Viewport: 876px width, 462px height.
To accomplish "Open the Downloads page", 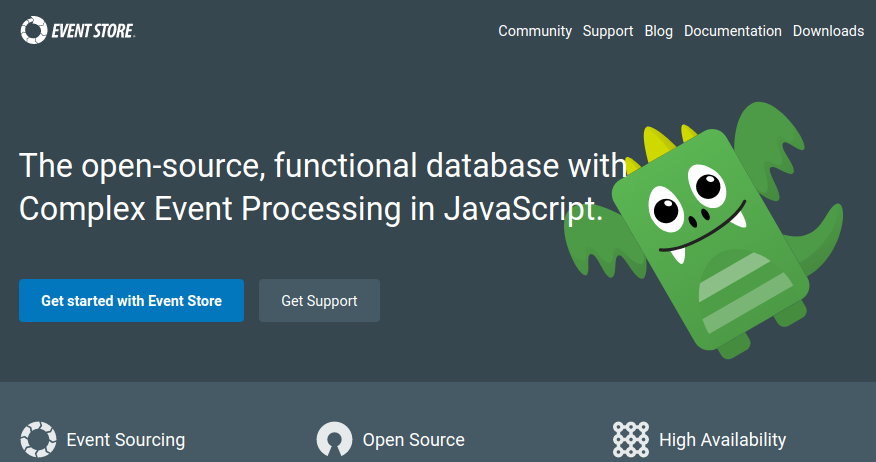I will point(828,31).
